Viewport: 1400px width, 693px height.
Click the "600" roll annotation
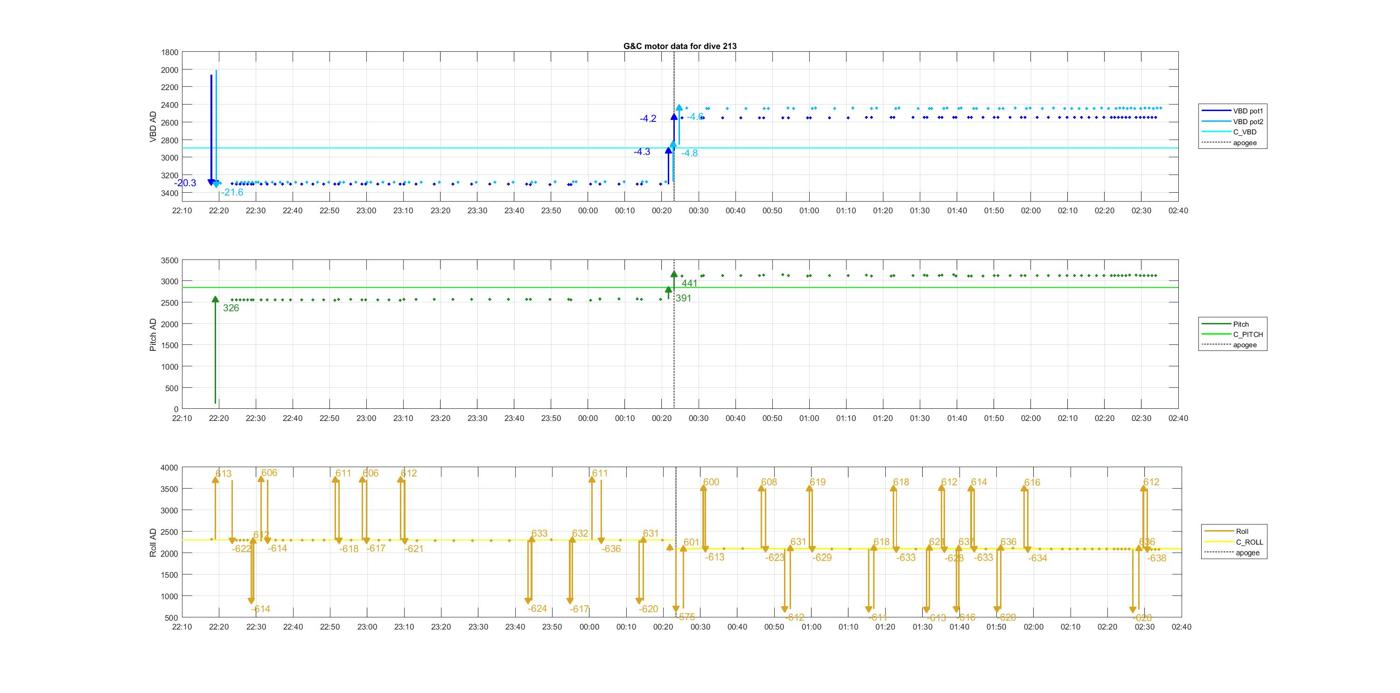point(711,482)
